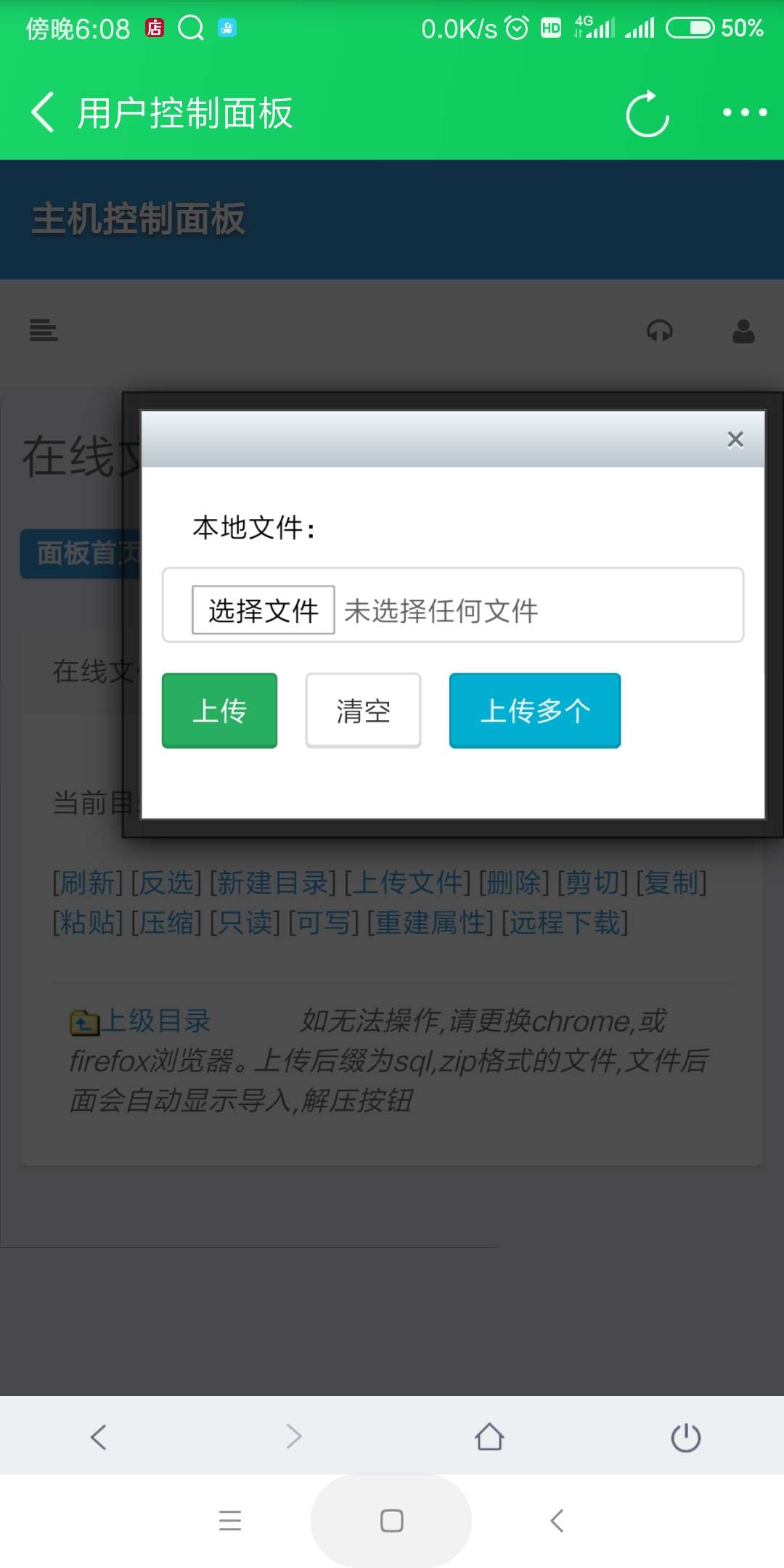The height and width of the screenshot is (1568, 784).
Task: Tap the back arrow beside 用户控制面板
Action: click(x=43, y=113)
